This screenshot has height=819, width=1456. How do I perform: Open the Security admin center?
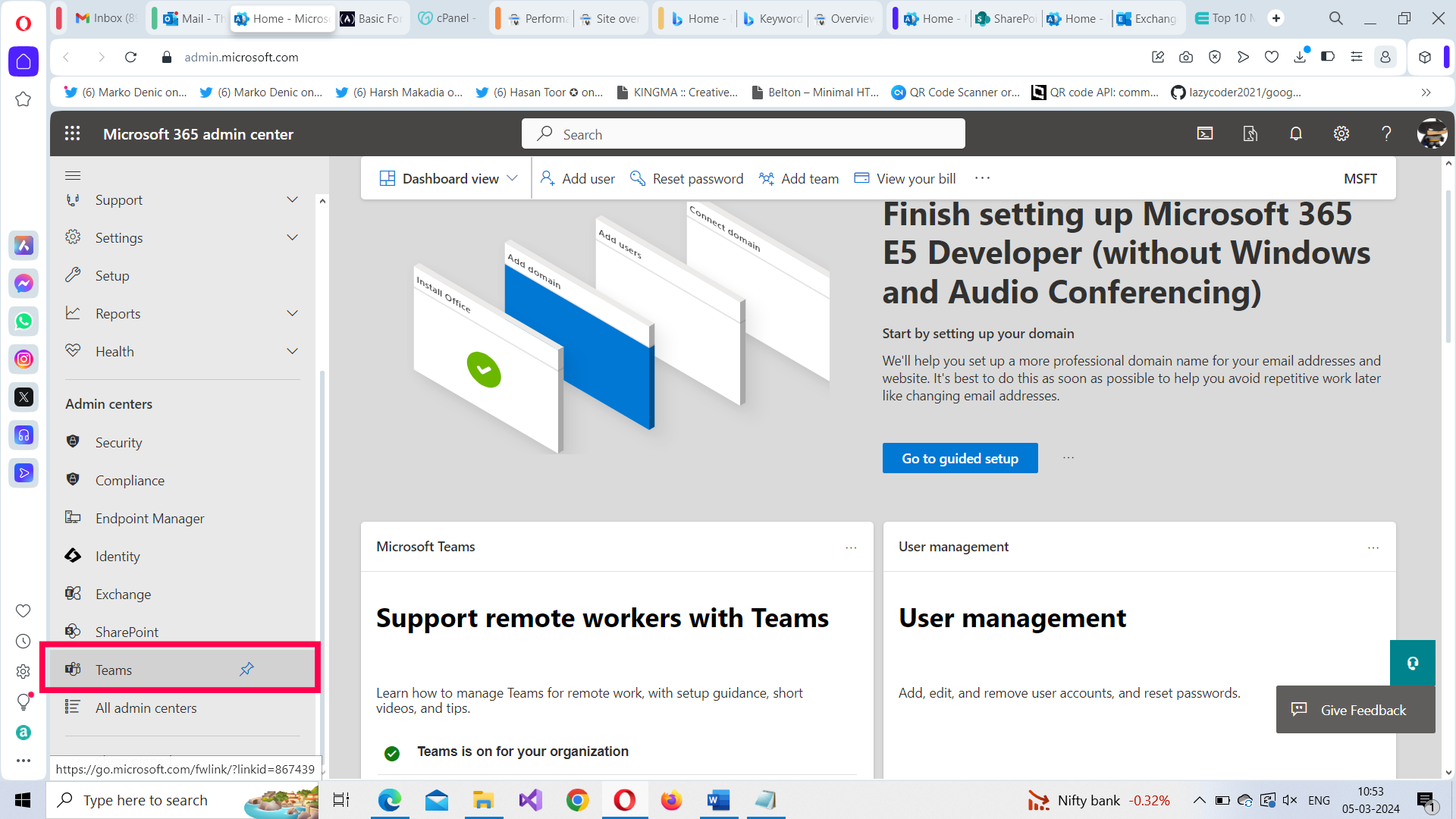point(119,442)
